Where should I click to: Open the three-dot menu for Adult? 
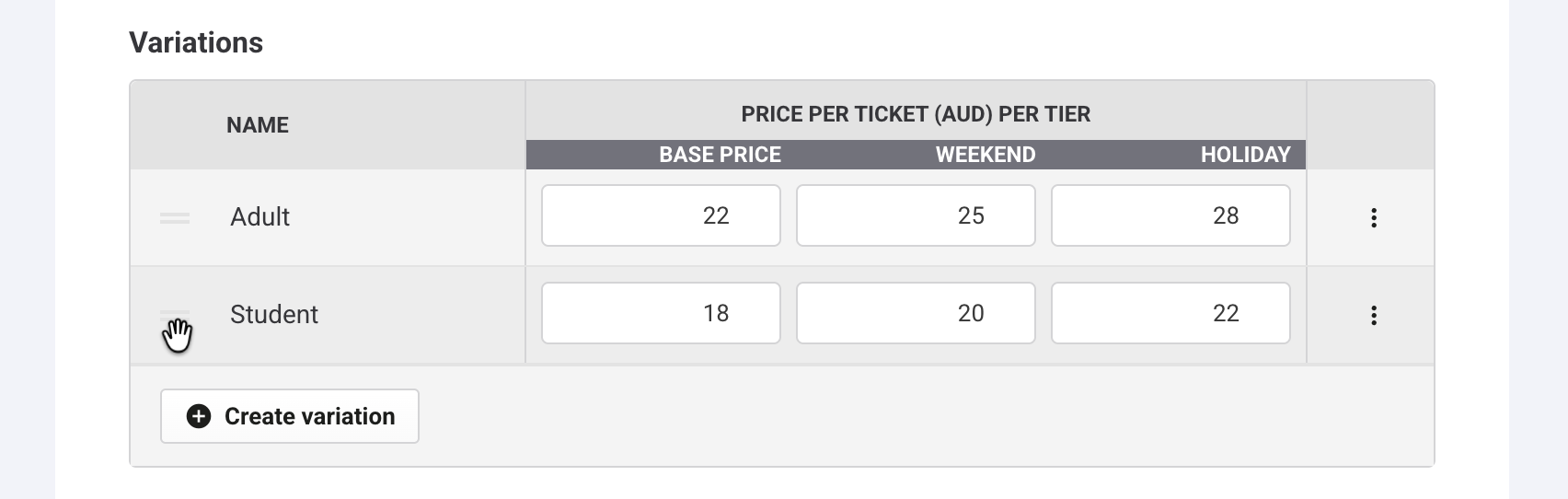coord(1373,218)
